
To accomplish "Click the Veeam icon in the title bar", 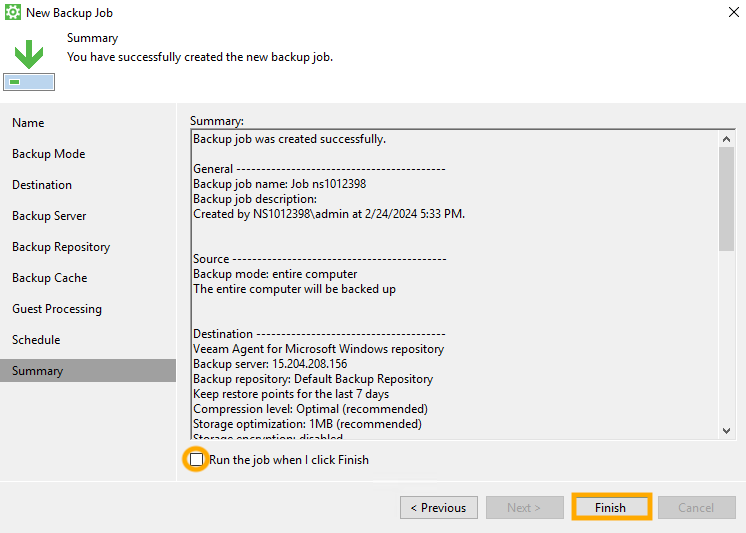I will [x=13, y=12].
